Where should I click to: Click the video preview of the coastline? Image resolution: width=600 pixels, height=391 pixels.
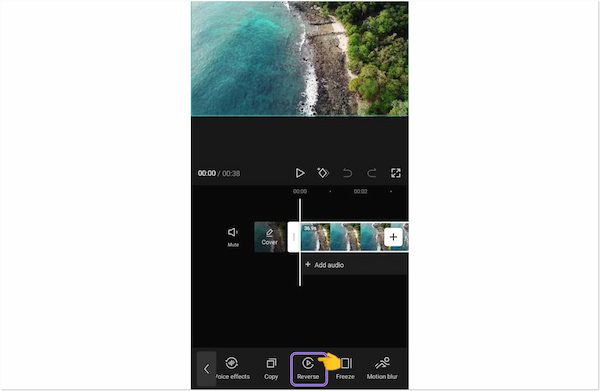tap(300, 59)
